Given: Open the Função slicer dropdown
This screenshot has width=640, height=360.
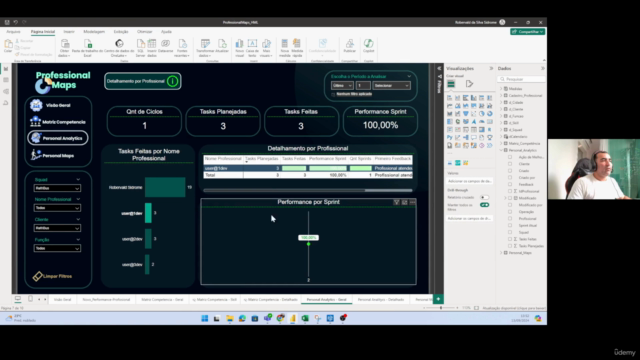Looking at the screenshot, I should pyautogui.click(x=57, y=248).
